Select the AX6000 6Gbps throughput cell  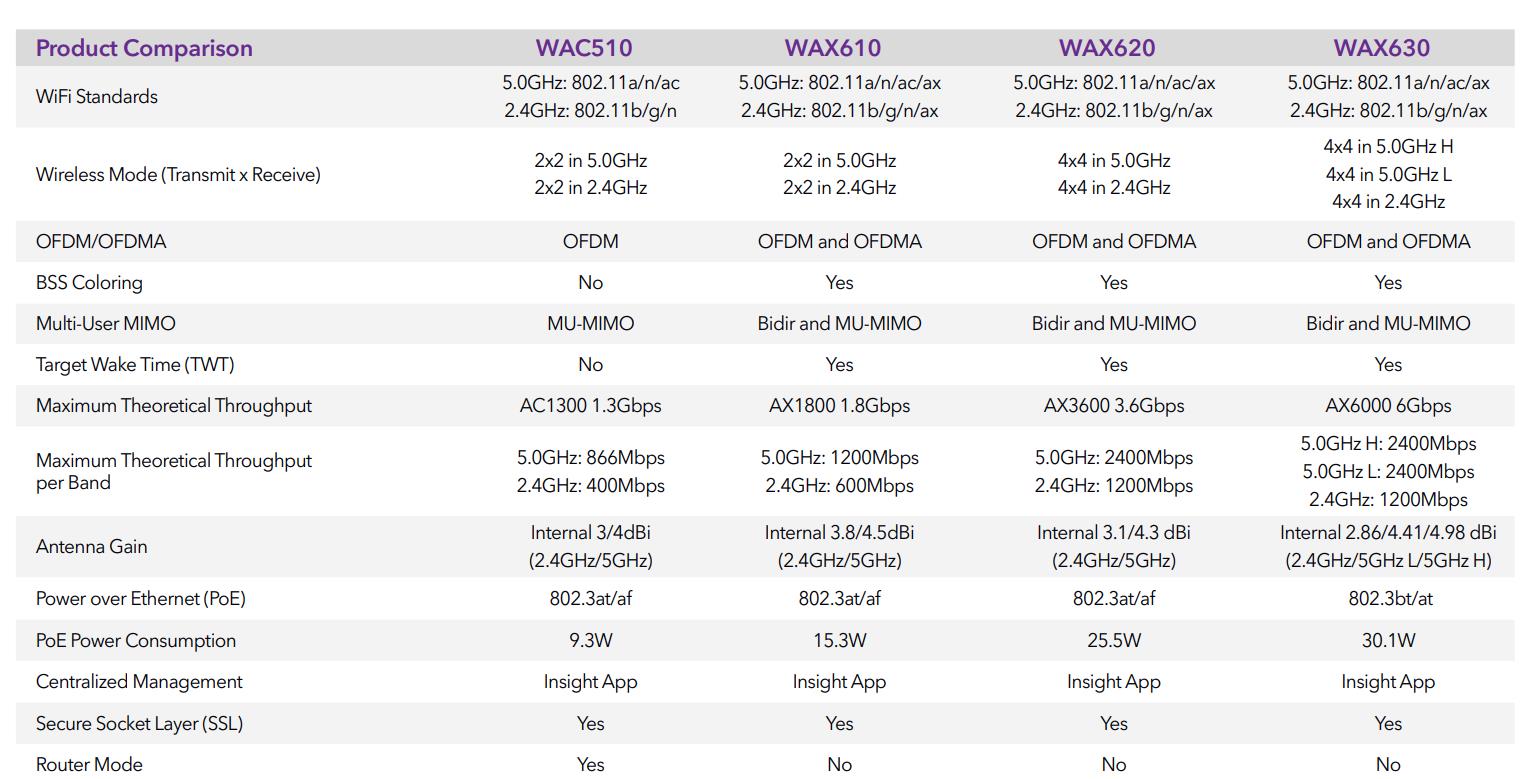click(x=1388, y=405)
